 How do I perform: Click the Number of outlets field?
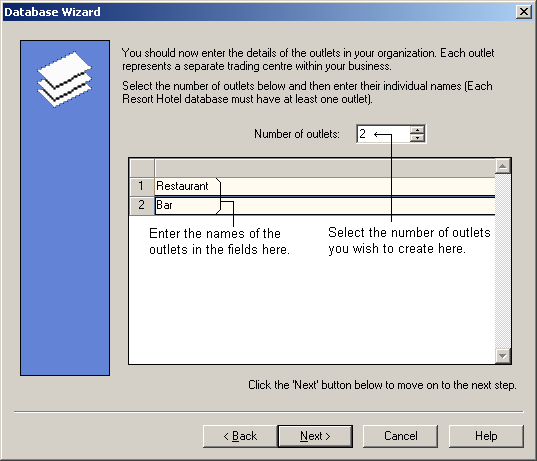pos(383,134)
